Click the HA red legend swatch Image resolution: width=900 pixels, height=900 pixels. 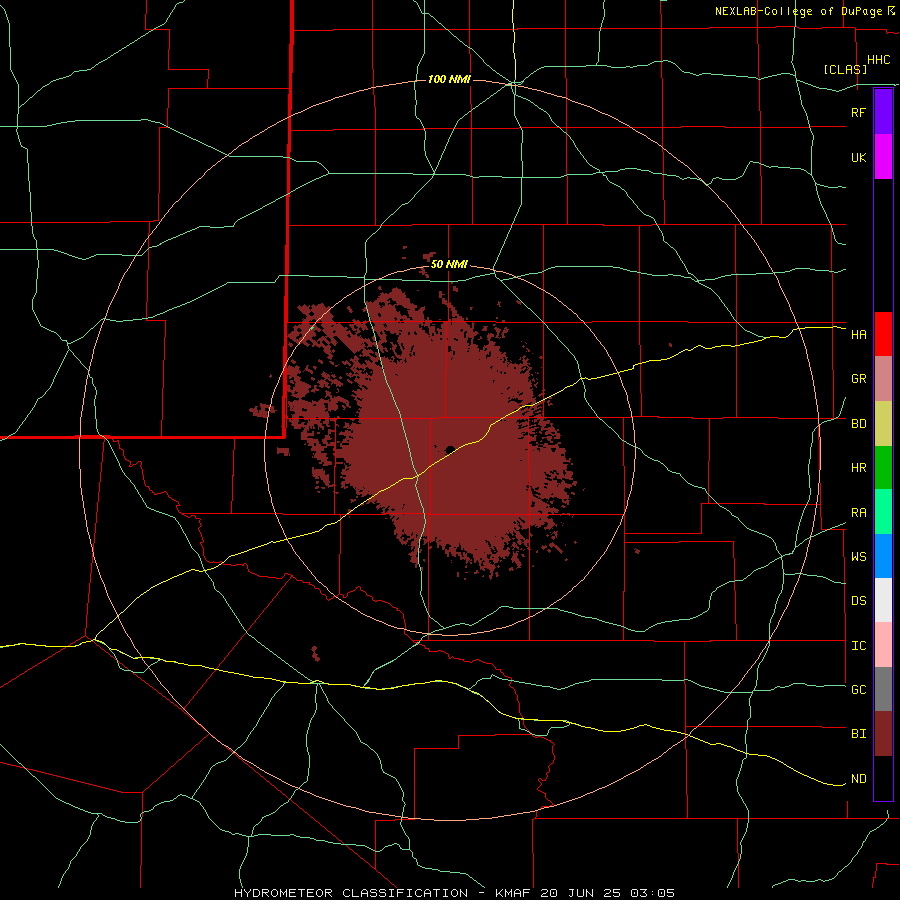pyautogui.click(x=883, y=334)
